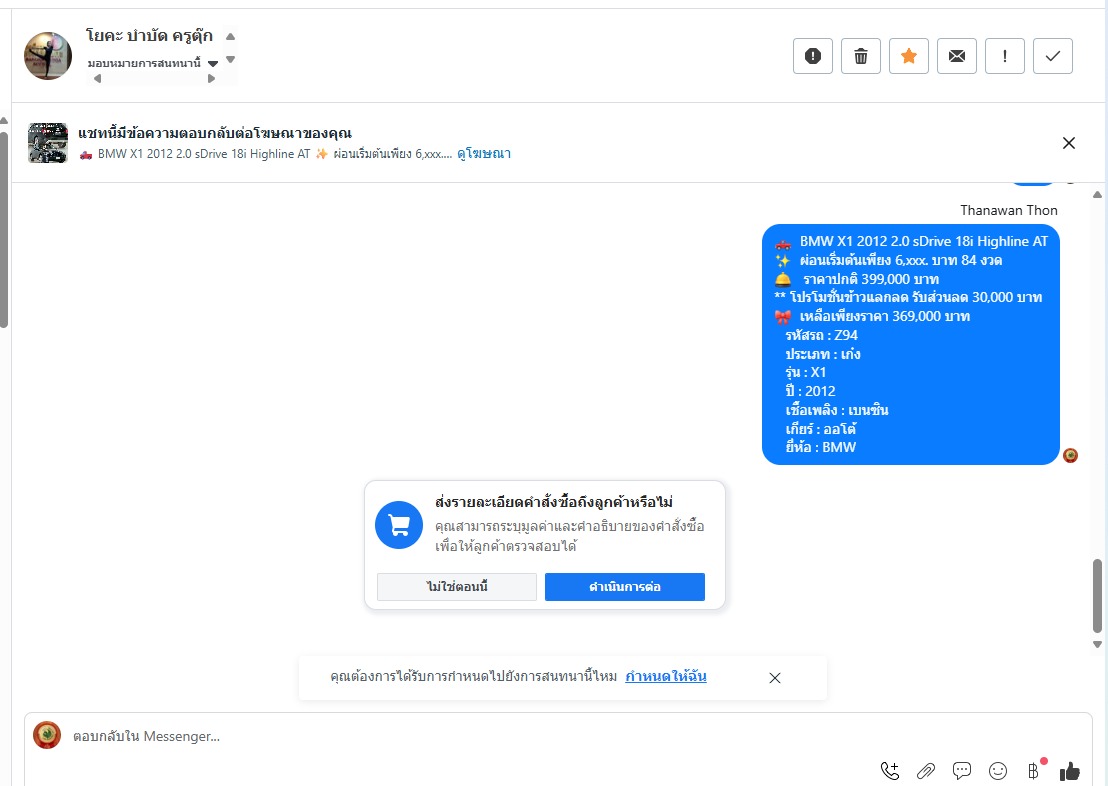The width and height of the screenshot is (1108, 786).
Task: Click ไม่ใช่ตอนนี้ button in order prompt
Action: pyautogui.click(x=456, y=587)
